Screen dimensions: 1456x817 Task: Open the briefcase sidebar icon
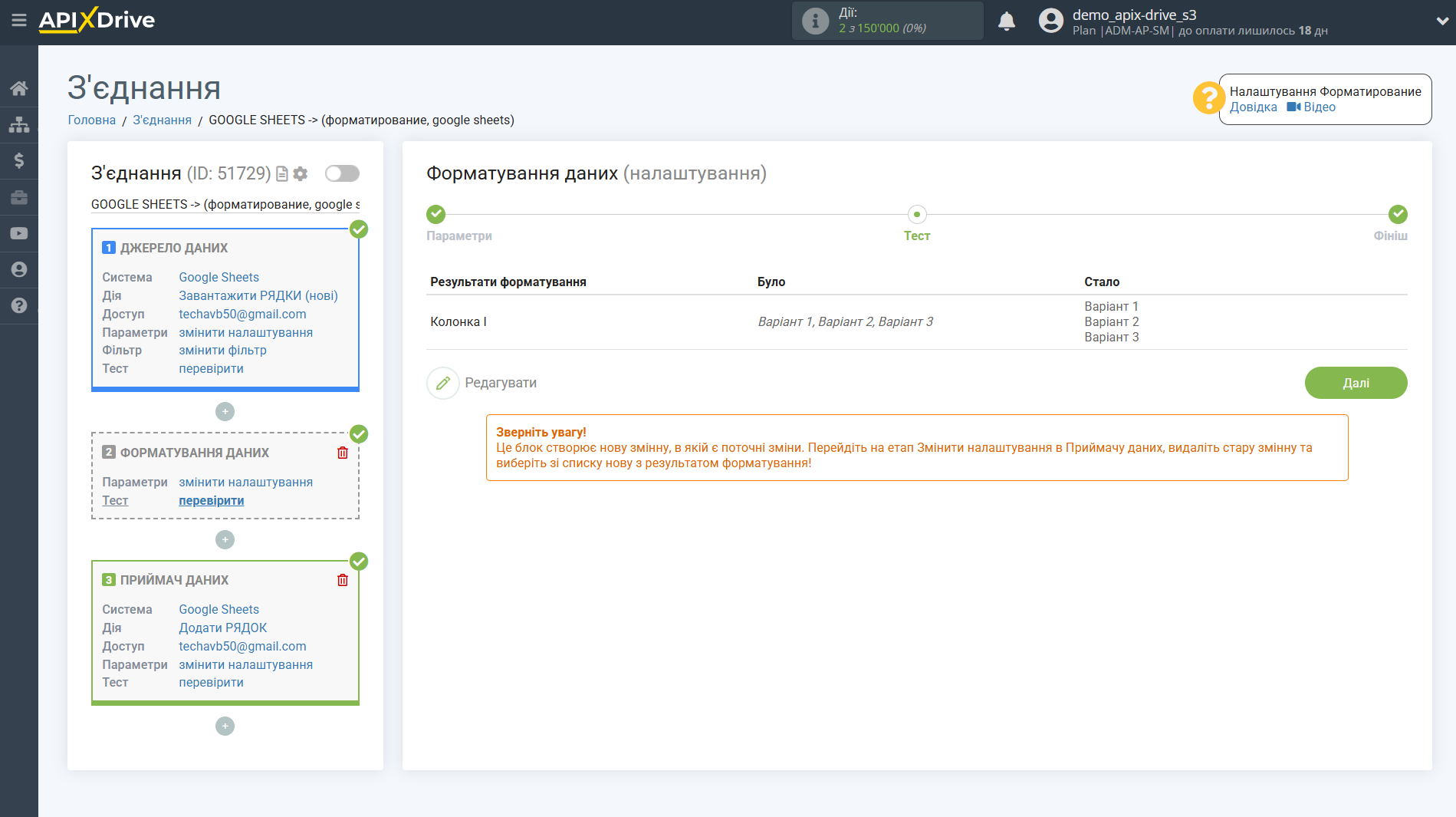point(19,197)
